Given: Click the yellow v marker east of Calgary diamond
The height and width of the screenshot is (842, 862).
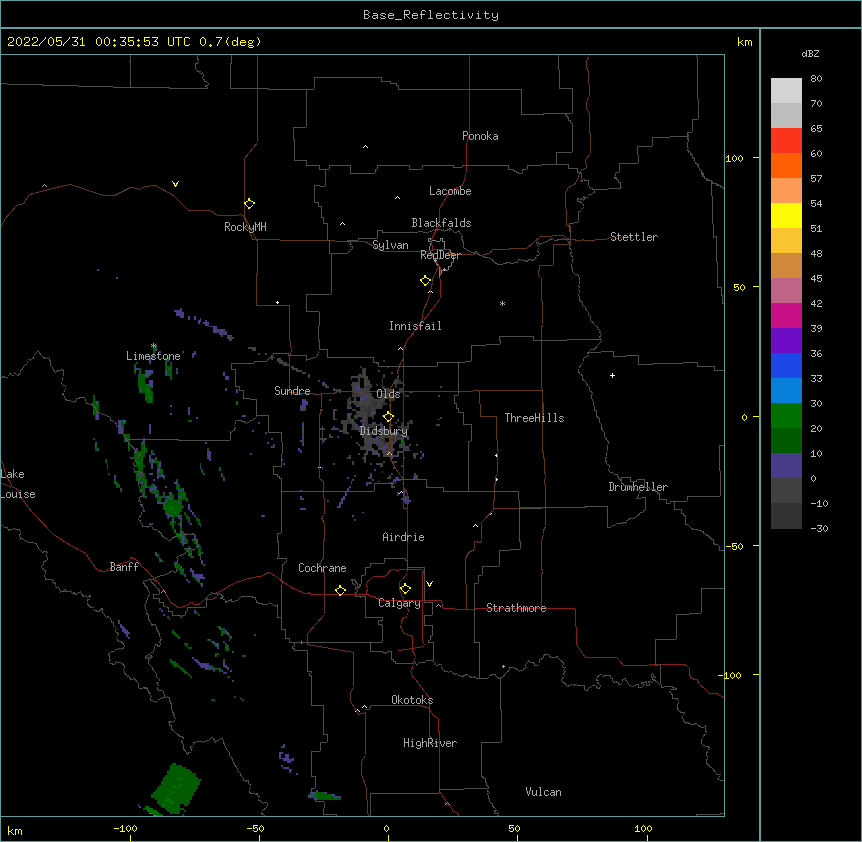Looking at the screenshot, I should click(x=429, y=584).
